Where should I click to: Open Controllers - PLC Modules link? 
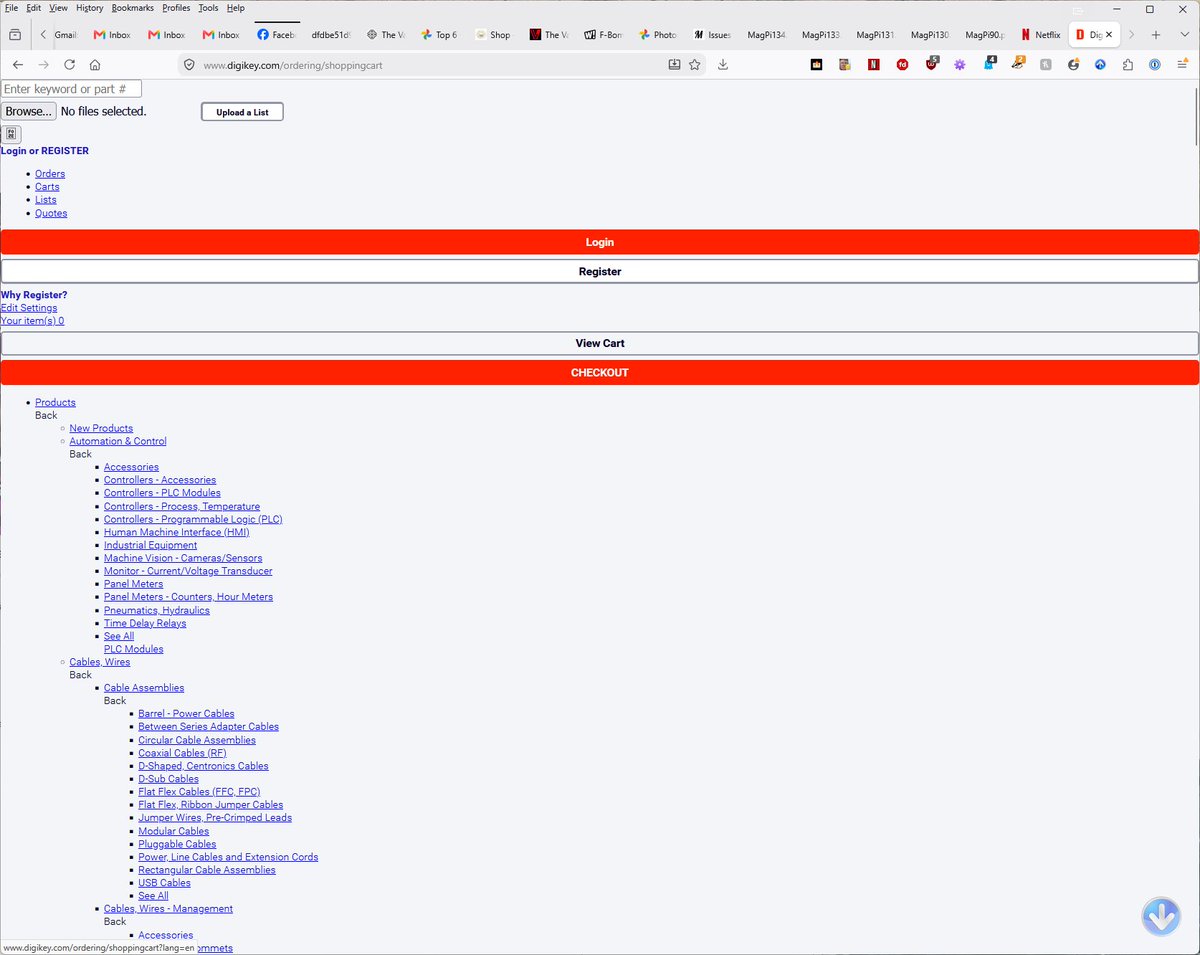[x=162, y=493]
